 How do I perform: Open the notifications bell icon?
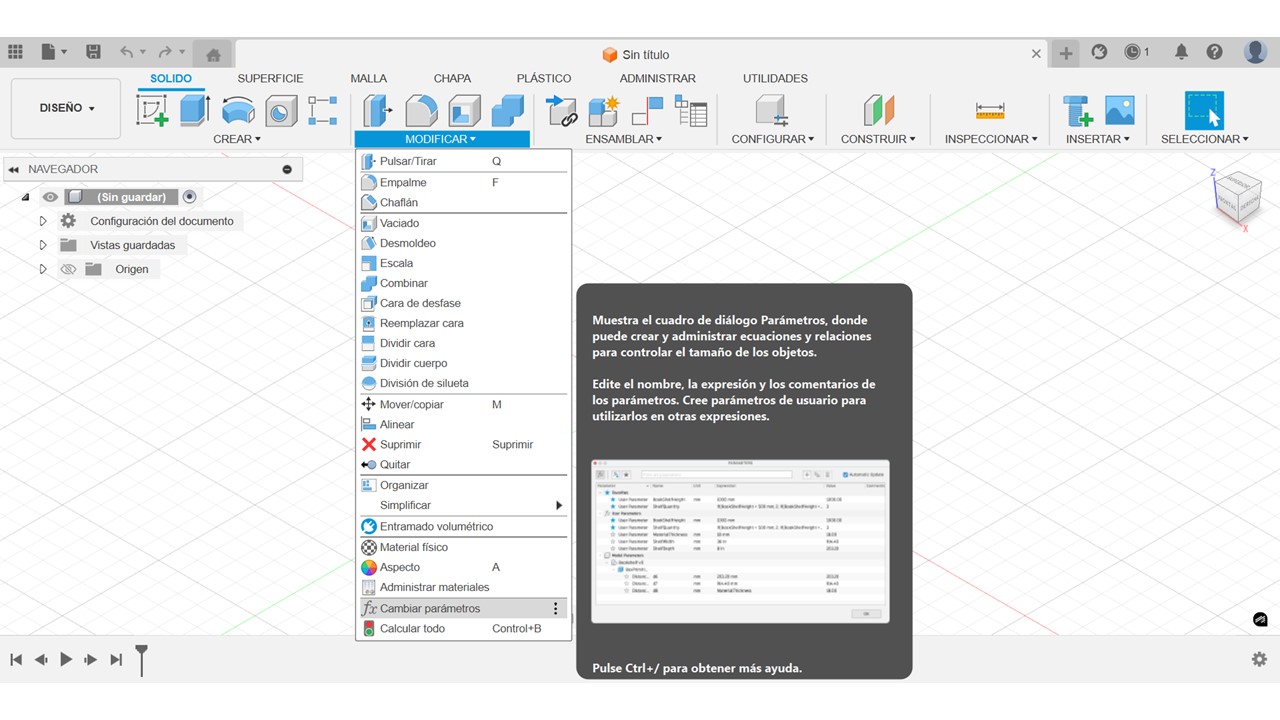(x=1181, y=52)
